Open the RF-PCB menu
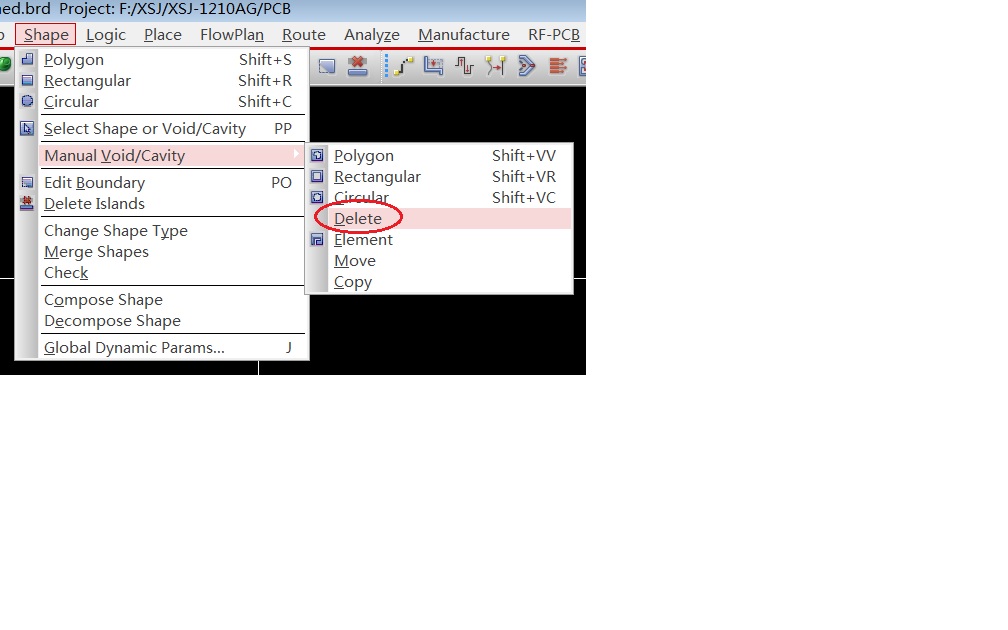 coord(554,35)
